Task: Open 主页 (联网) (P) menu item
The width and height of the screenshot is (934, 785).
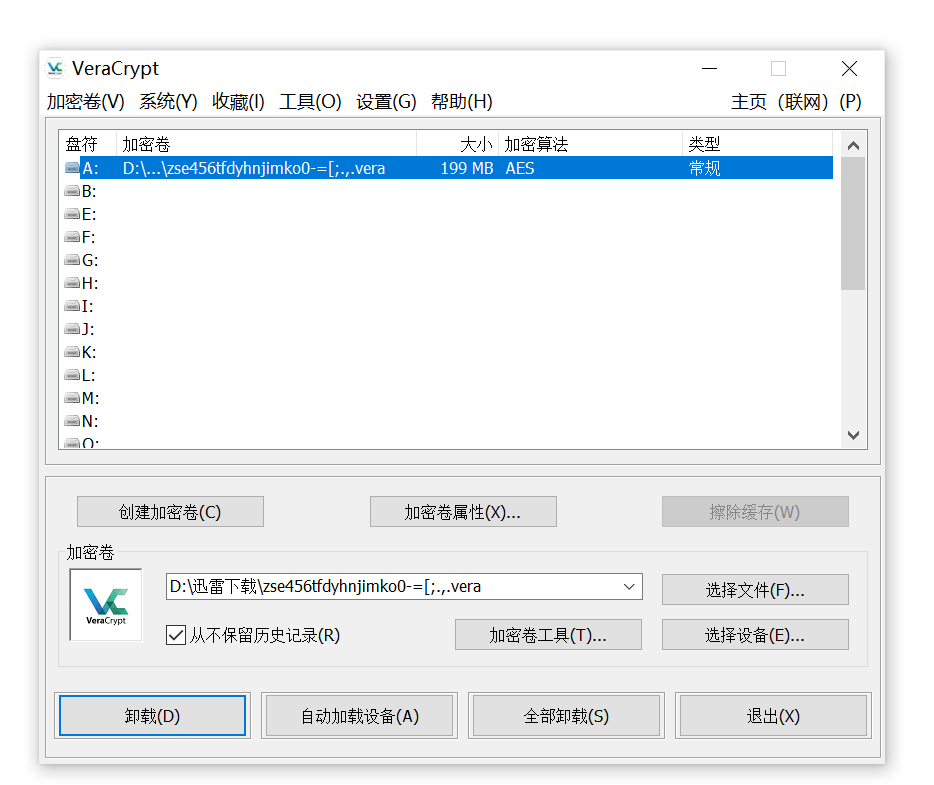Action: point(796,102)
